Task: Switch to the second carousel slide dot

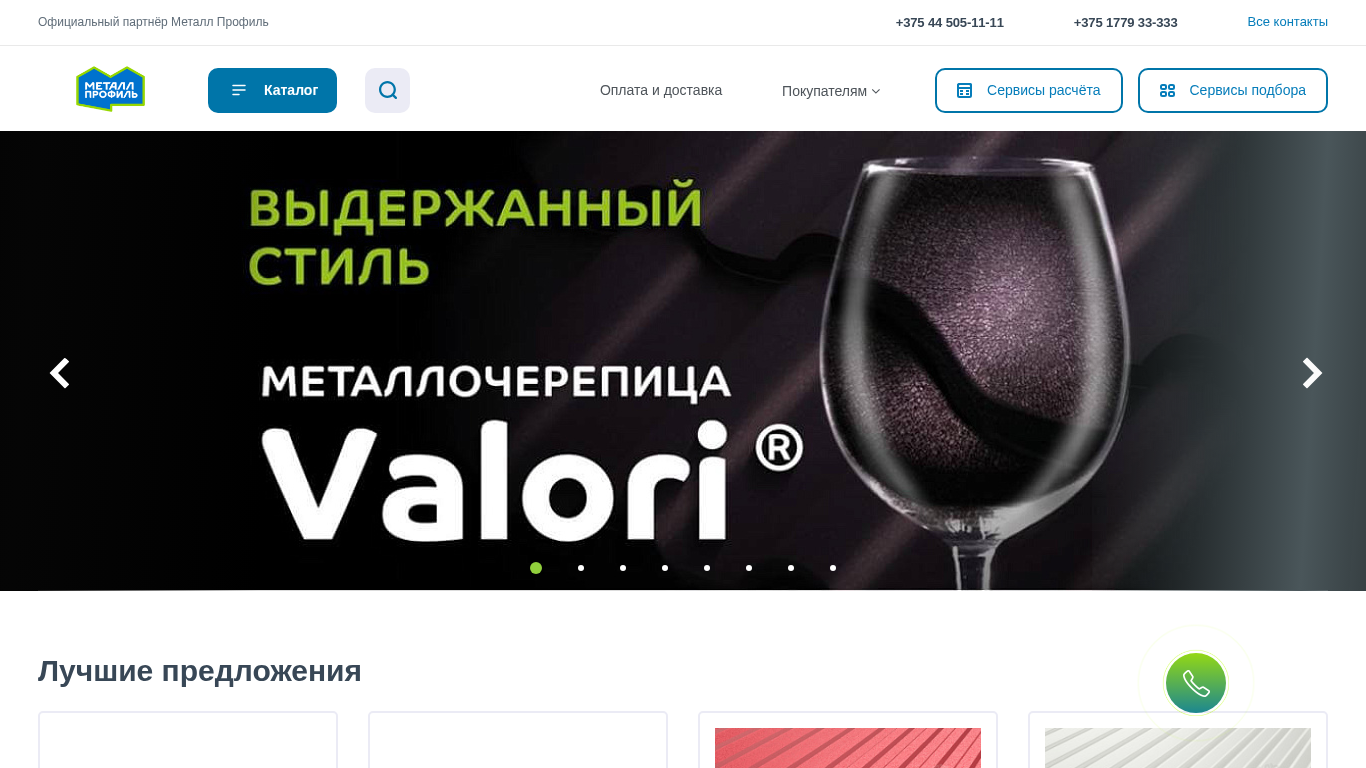Action: point(581,568)
